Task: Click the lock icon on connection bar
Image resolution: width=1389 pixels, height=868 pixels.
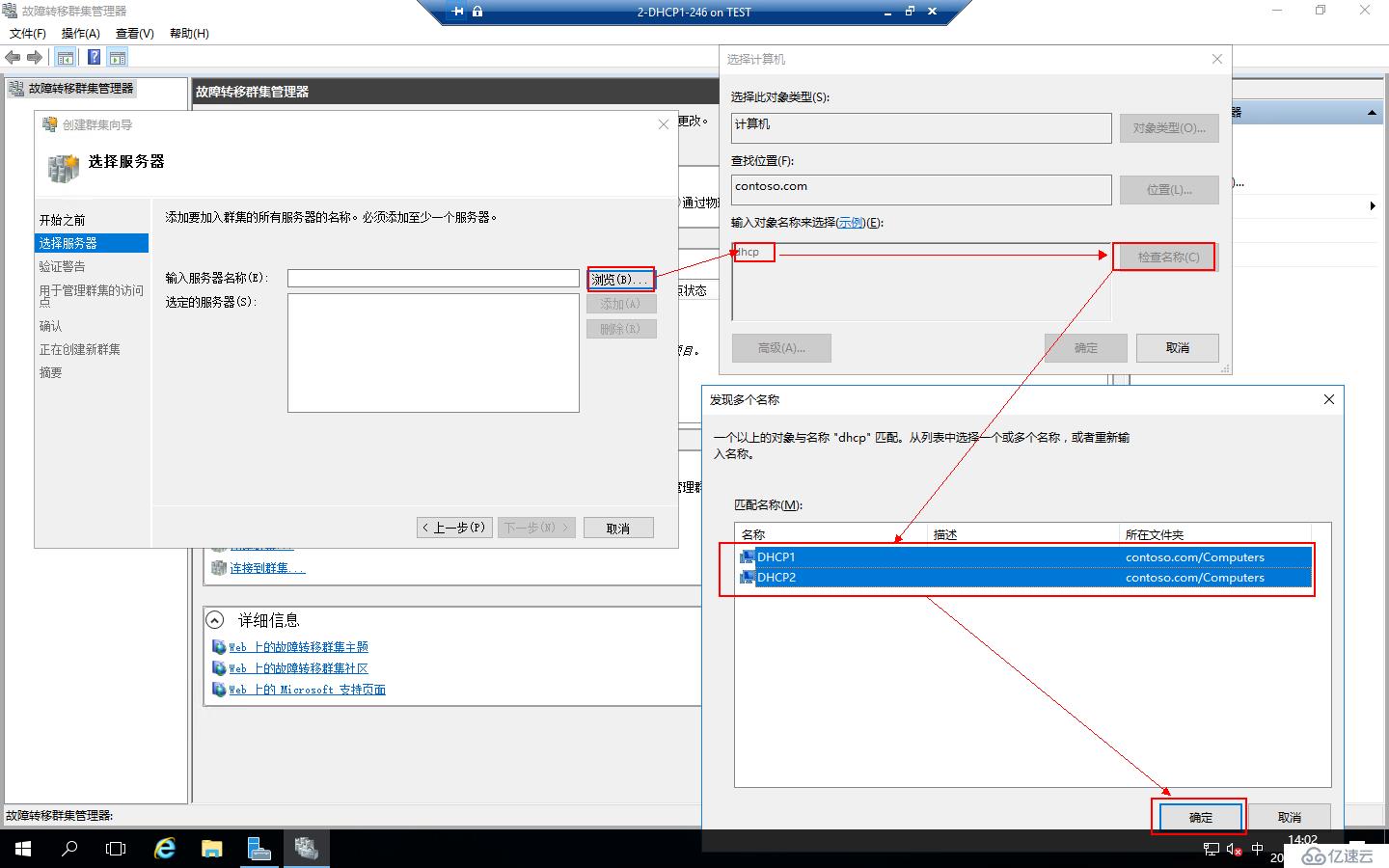Action: pos(477,12)
